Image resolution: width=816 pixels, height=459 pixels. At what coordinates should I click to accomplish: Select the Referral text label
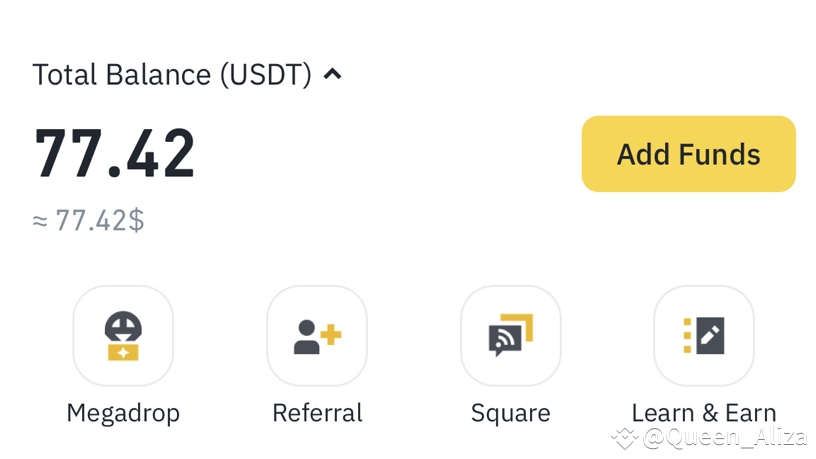click(x=317, y=413)
